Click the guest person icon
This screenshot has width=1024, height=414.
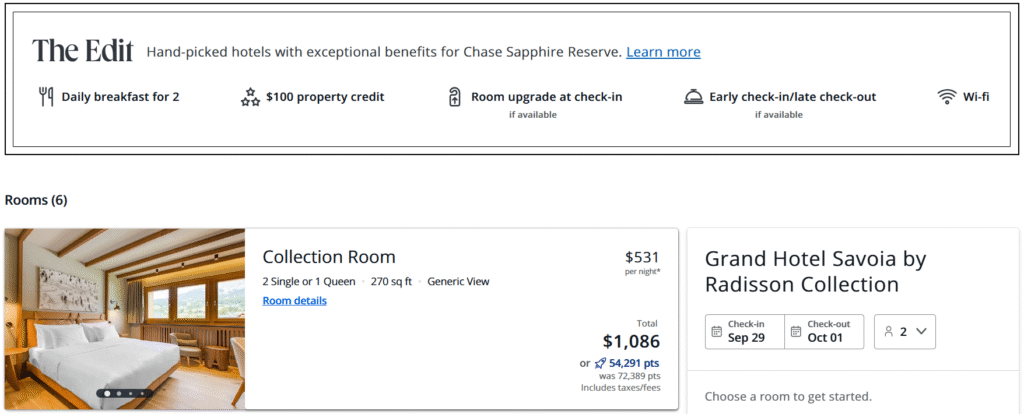pyautogui.click(x=888, y=331)
